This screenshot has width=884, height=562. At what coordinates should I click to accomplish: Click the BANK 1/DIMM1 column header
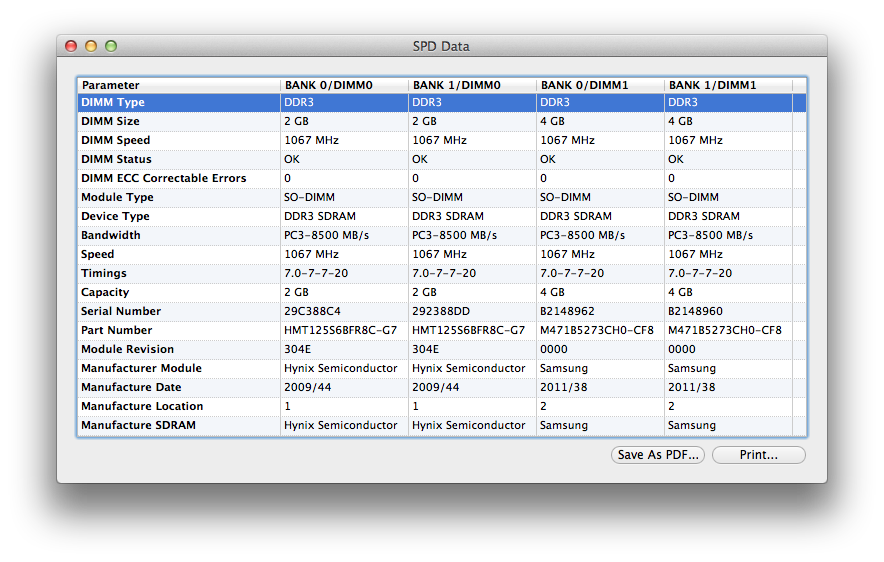728,85
